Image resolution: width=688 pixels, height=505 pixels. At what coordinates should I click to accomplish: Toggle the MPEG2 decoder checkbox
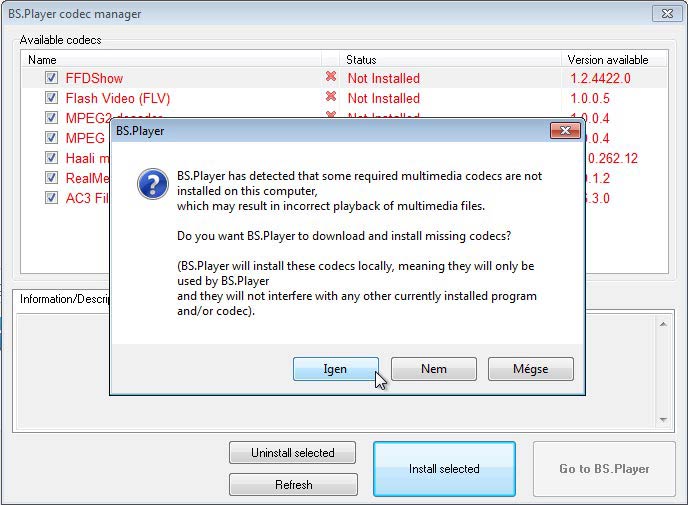click(x=51, y=118)
